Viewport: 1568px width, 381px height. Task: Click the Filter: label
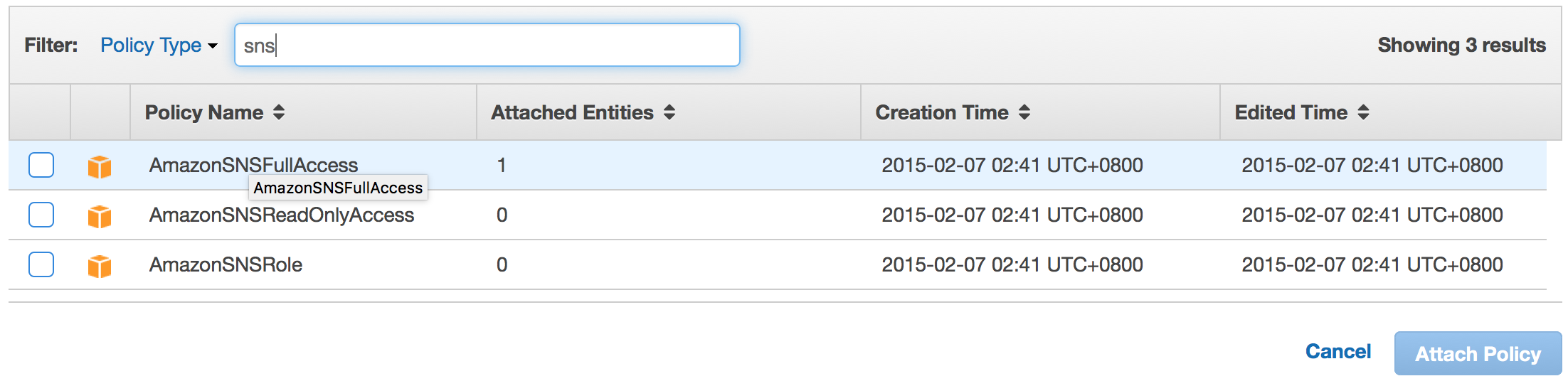[51, 45]
